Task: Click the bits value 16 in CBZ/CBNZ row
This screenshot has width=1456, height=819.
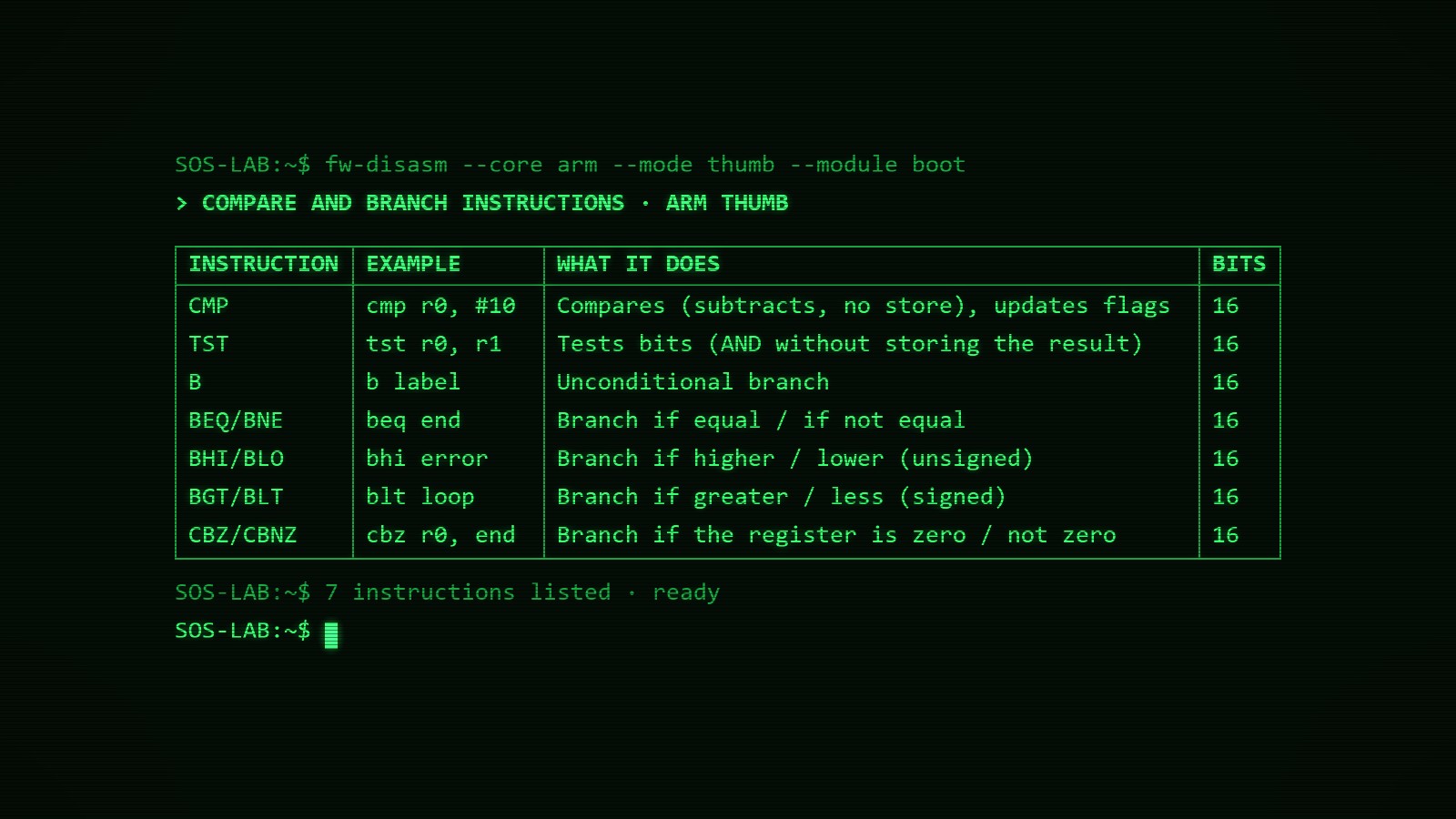Action: [x=1225, y=535]
